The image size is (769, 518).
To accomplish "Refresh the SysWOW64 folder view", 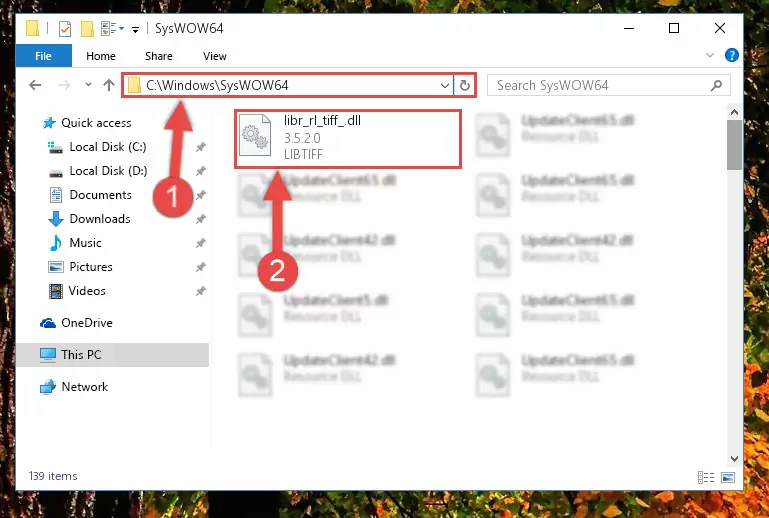I will tap(464, 85).
